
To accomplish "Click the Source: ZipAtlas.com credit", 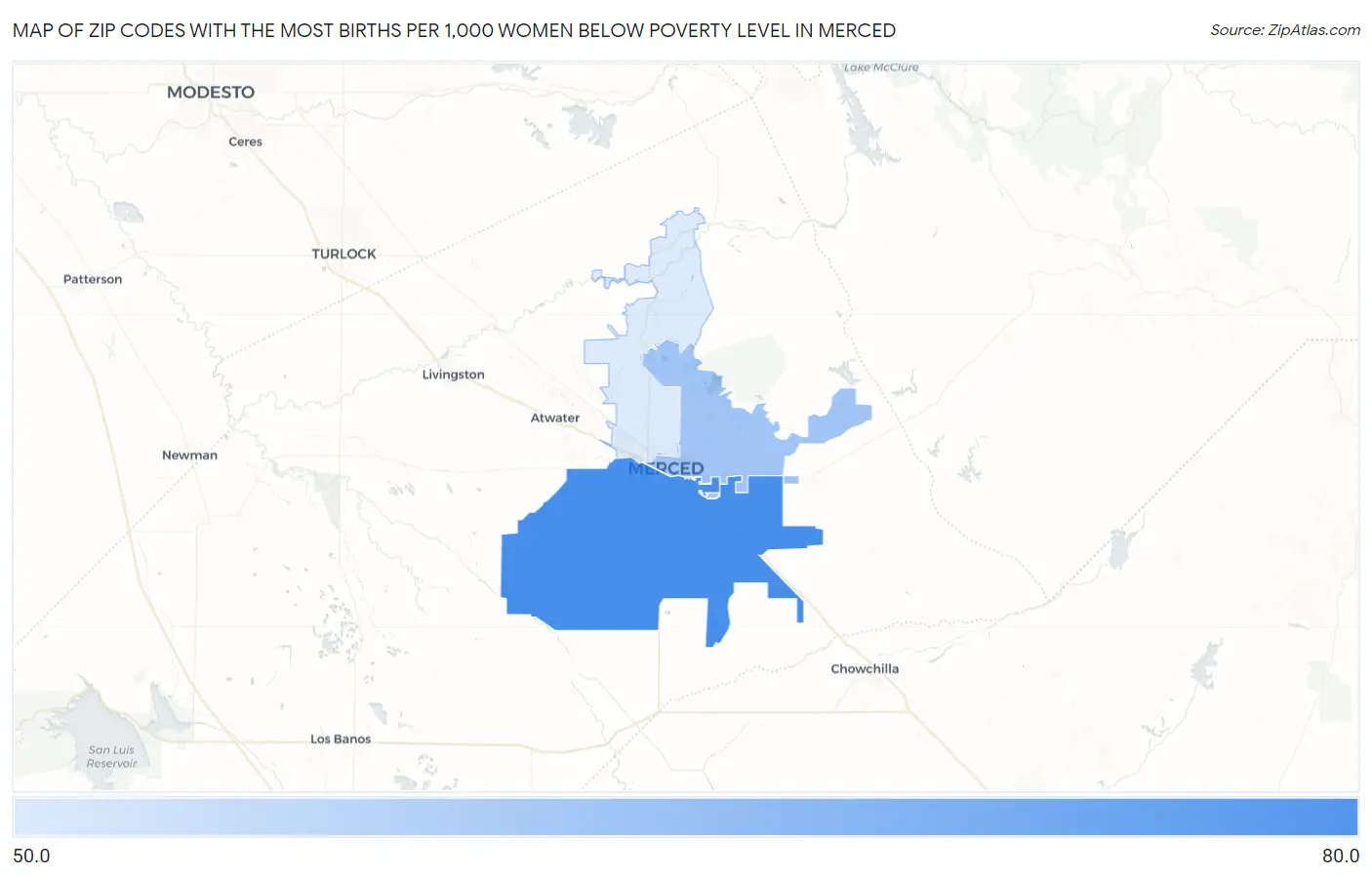I will pos(1285,30).
